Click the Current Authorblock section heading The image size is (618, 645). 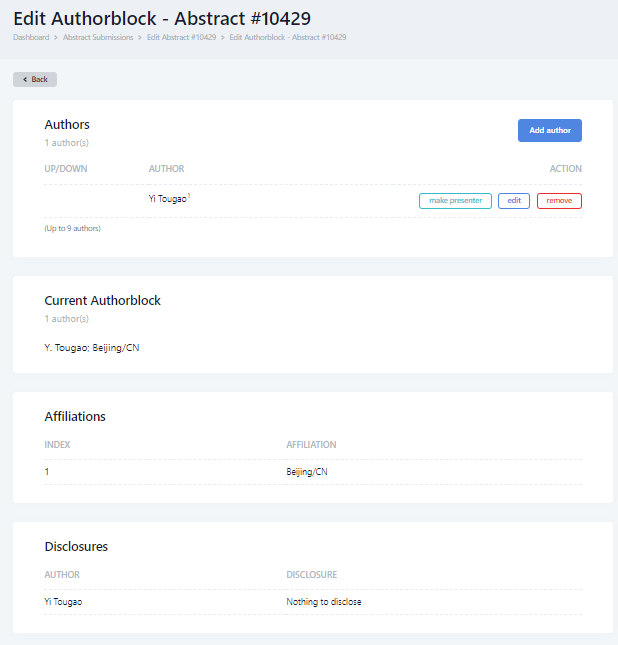click(x=102, y=300)
